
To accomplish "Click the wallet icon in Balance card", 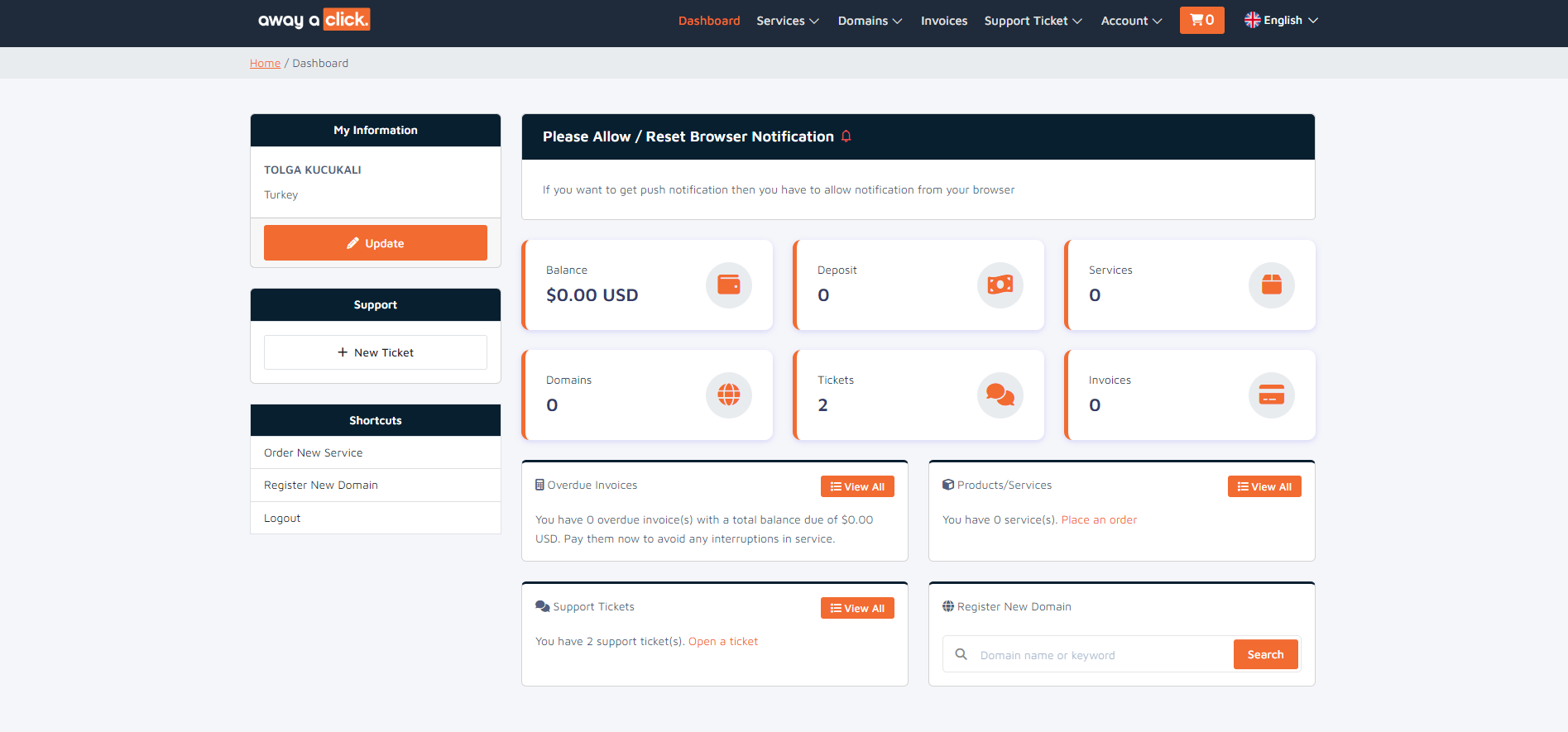I will [x=728, y=285].
